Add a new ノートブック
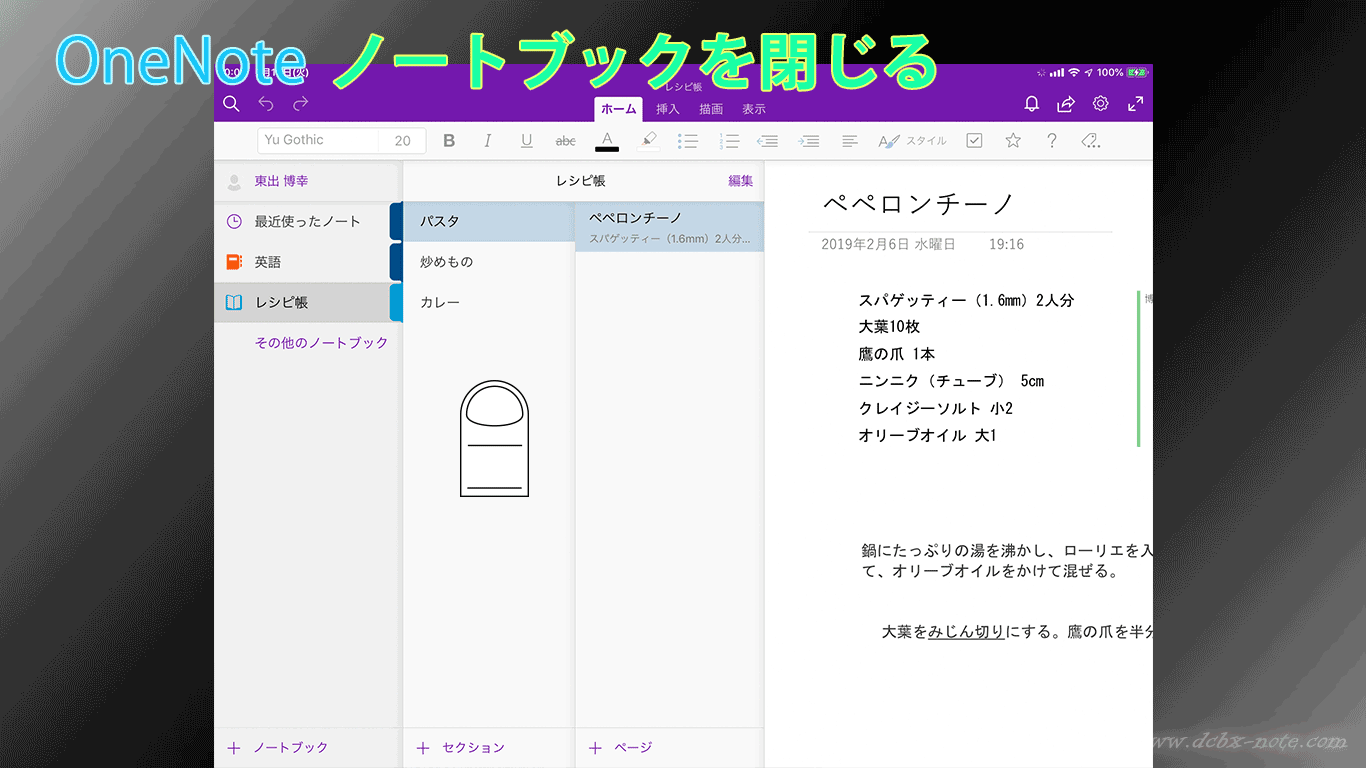The height and width of the screenshot is (768, 1366). 278,748
